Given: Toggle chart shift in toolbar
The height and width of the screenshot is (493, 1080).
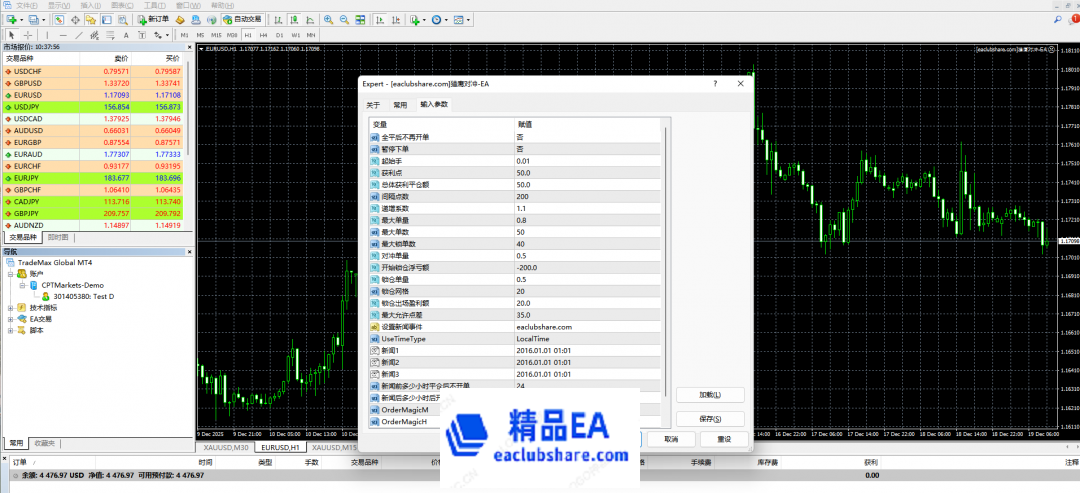Looking at the screenshot, I should [x=396, y=20].
